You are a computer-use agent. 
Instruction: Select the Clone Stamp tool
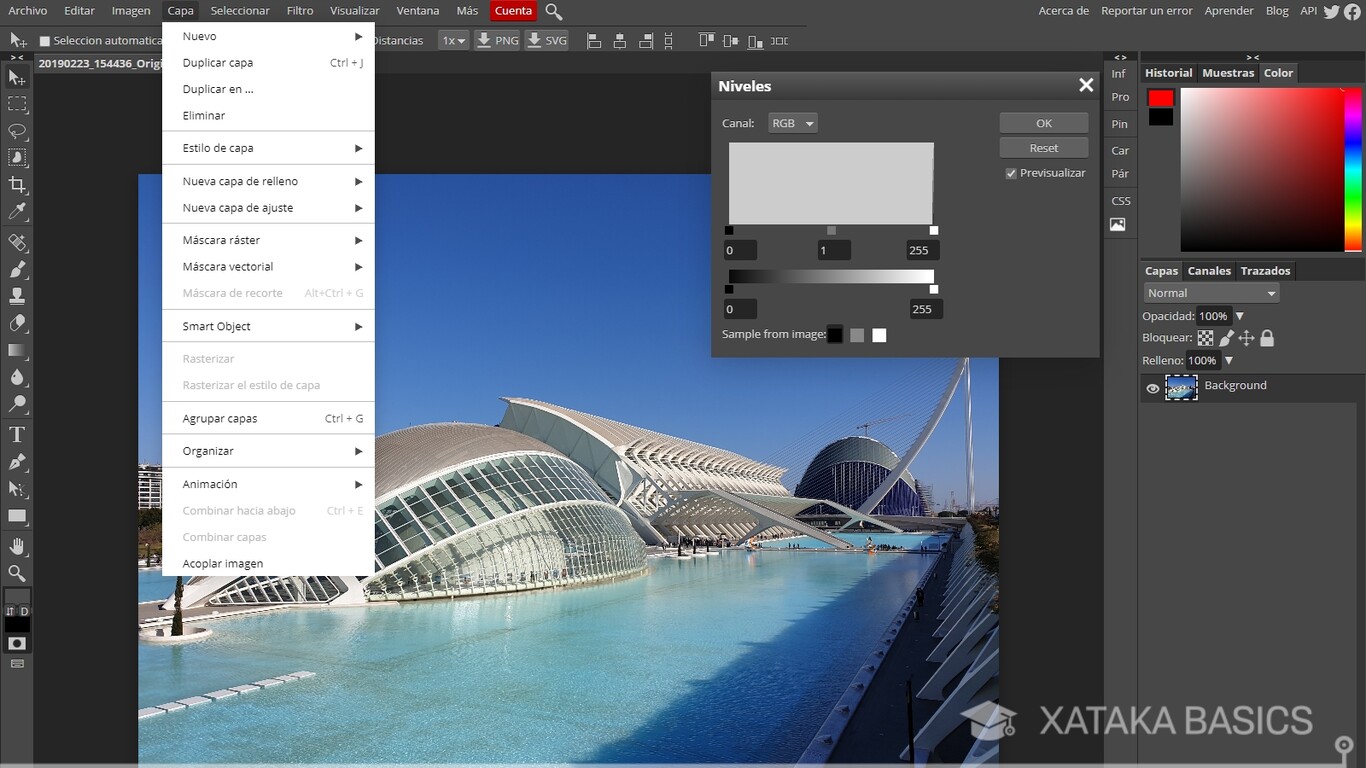click(x=14, y=295)
